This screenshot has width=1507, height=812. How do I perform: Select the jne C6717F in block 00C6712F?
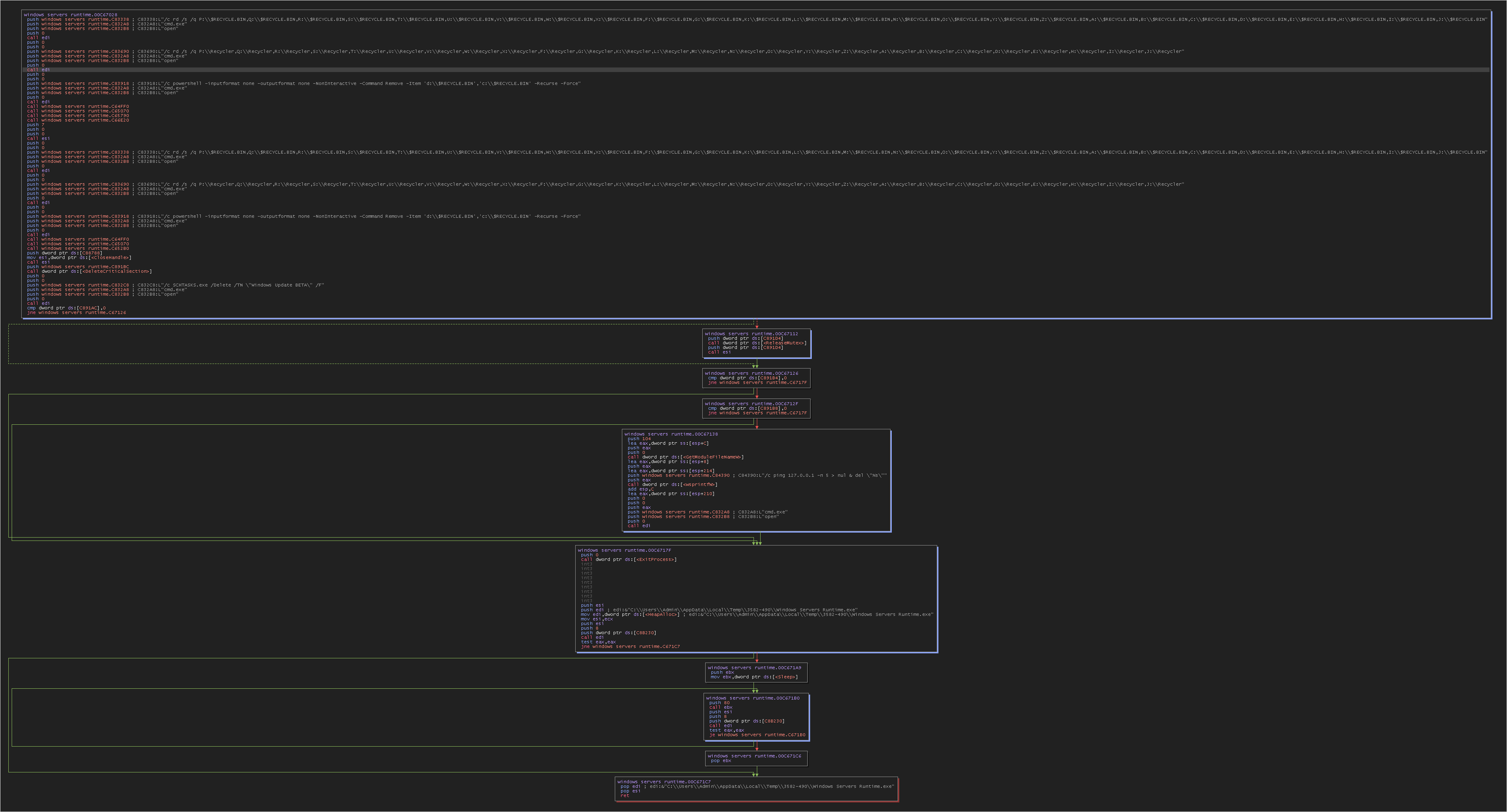(x=757, y=413)
